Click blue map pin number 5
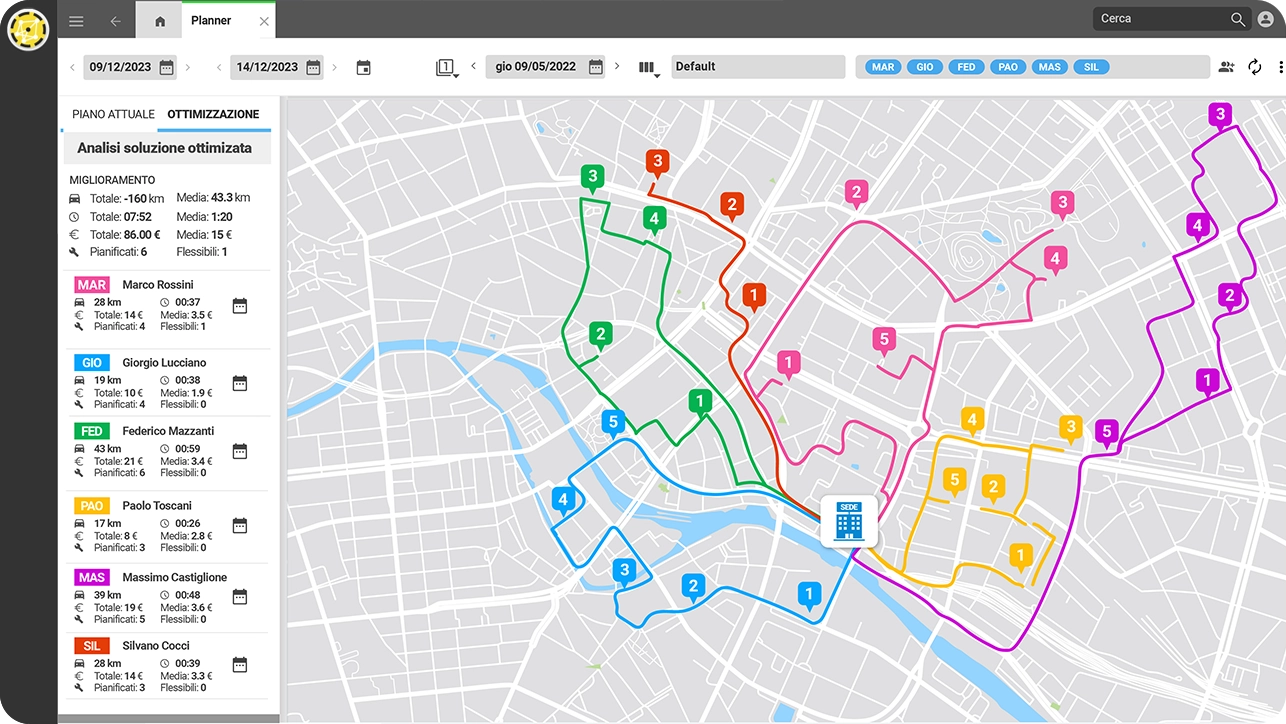Viewport: 1286px width, 724px height. 614,423
